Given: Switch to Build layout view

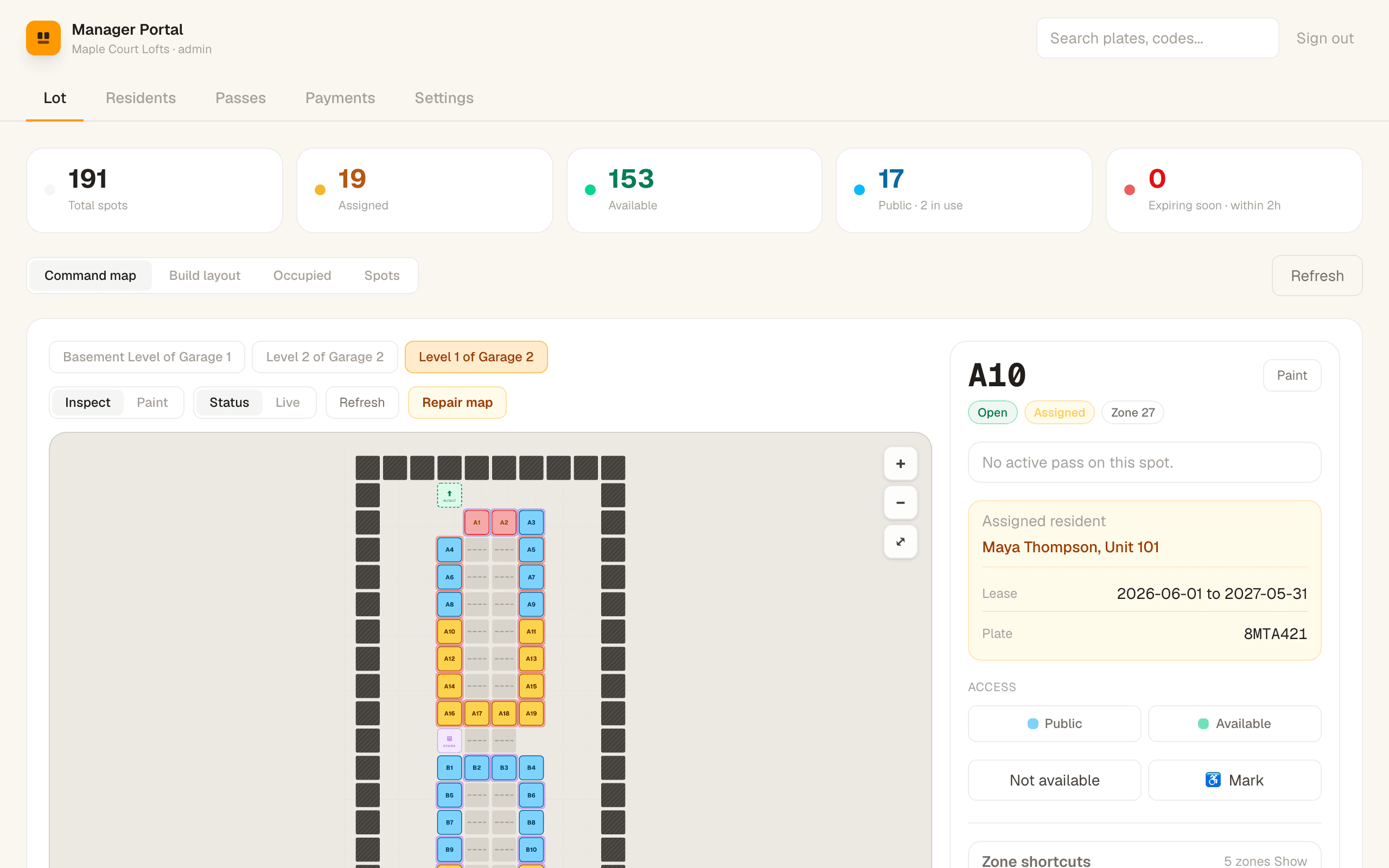Looking at the screenshot, I should [x=205, y=276].
